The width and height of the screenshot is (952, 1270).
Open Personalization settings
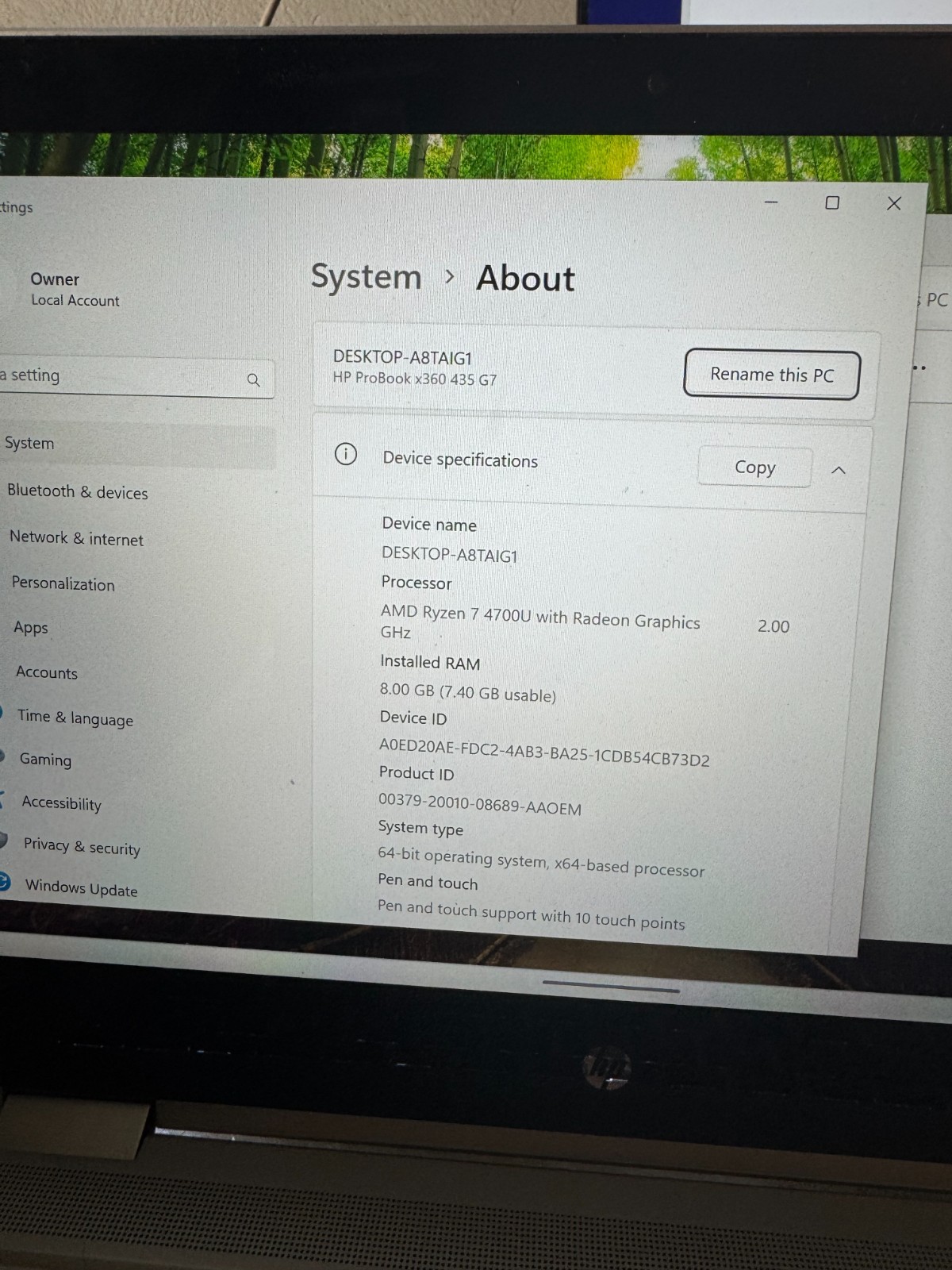point(63,583)
